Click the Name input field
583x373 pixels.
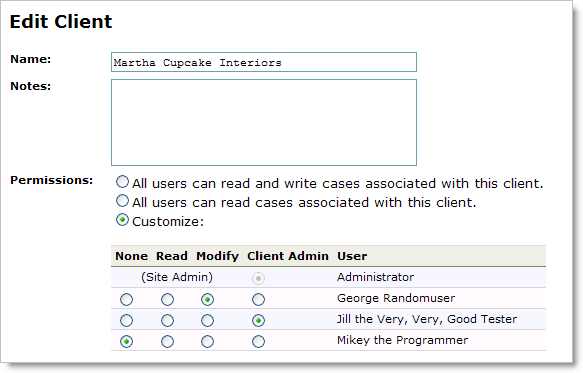[264, 62]
